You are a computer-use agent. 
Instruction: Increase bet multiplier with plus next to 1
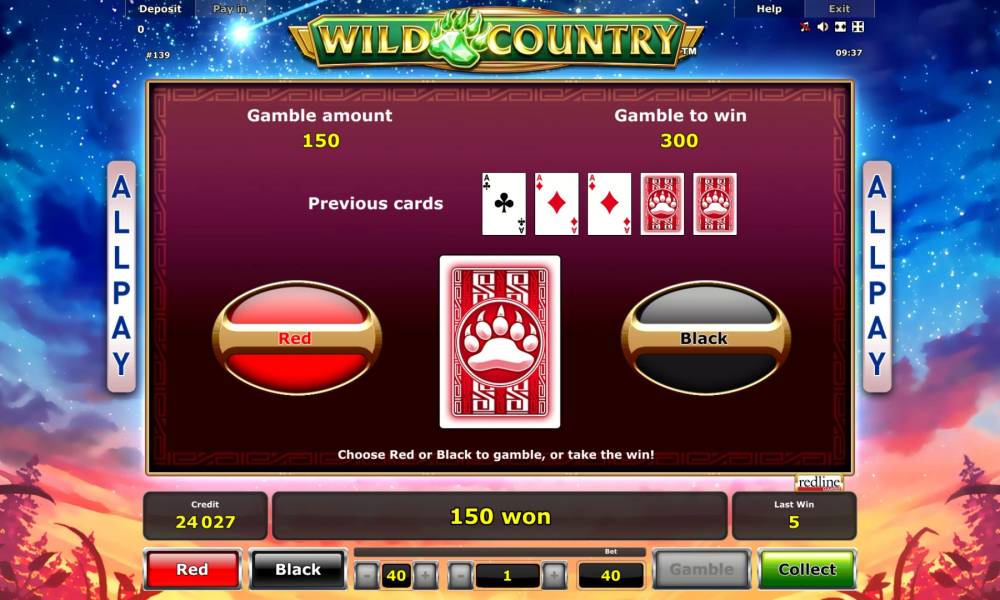pyautogui.click(x=554, y=576)
